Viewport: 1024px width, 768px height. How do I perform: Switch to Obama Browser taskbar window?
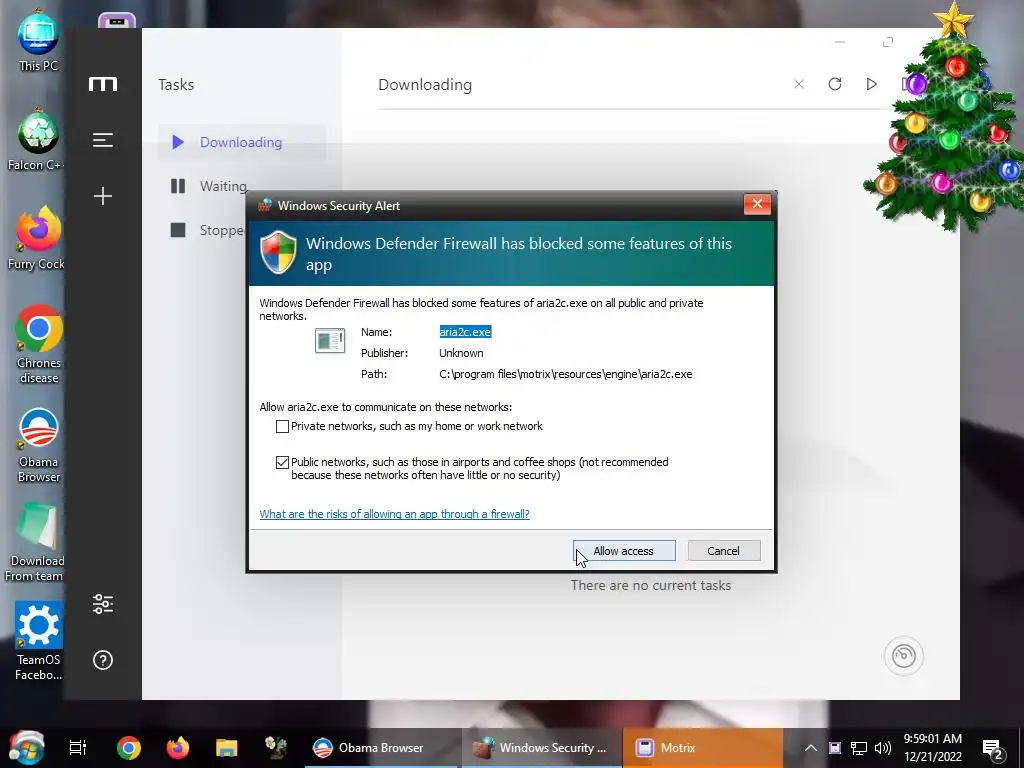tap(381, 748)
